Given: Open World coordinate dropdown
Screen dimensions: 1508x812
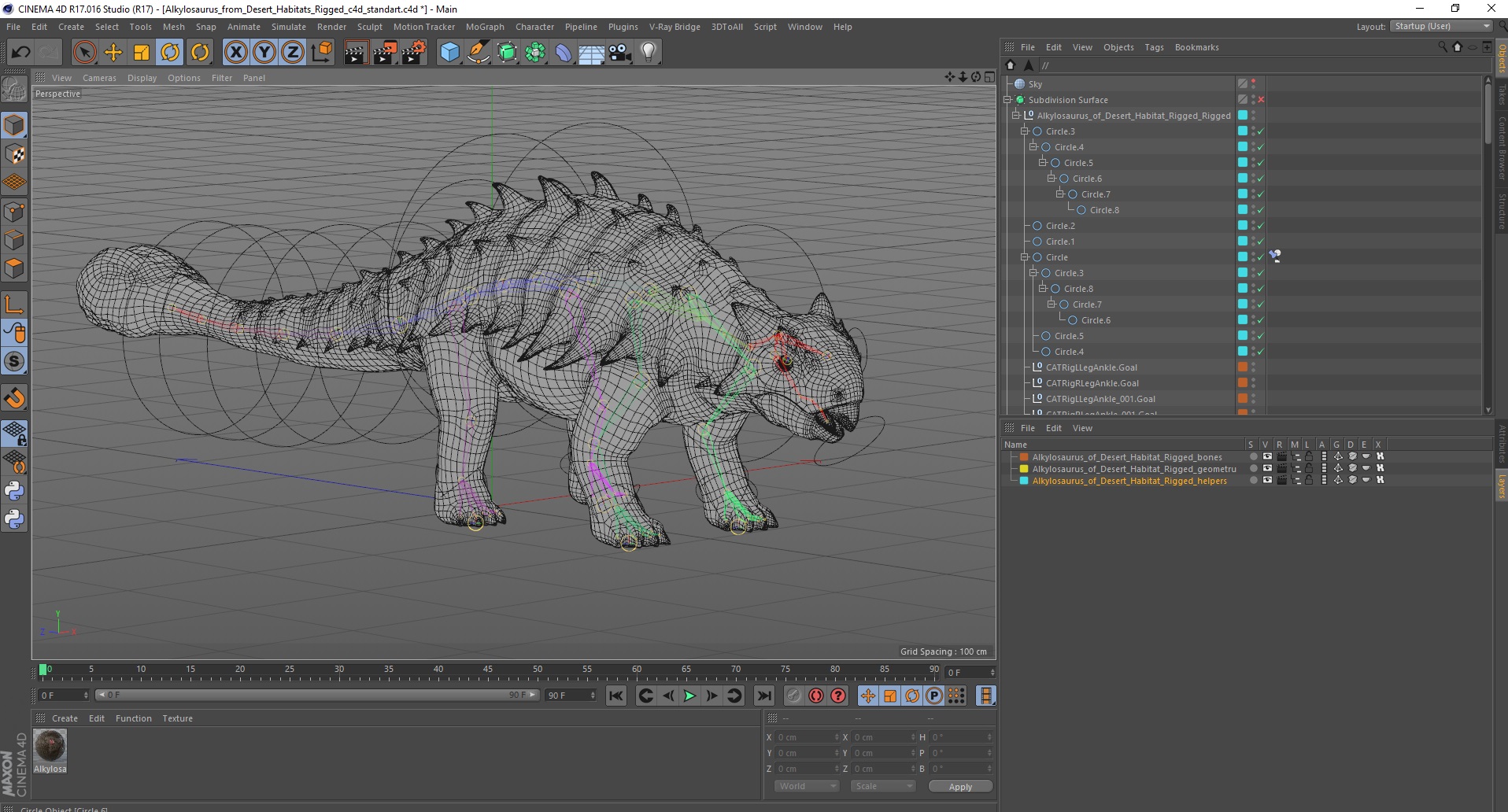Looking at the screenshot, I should click(x=807, y=786).
